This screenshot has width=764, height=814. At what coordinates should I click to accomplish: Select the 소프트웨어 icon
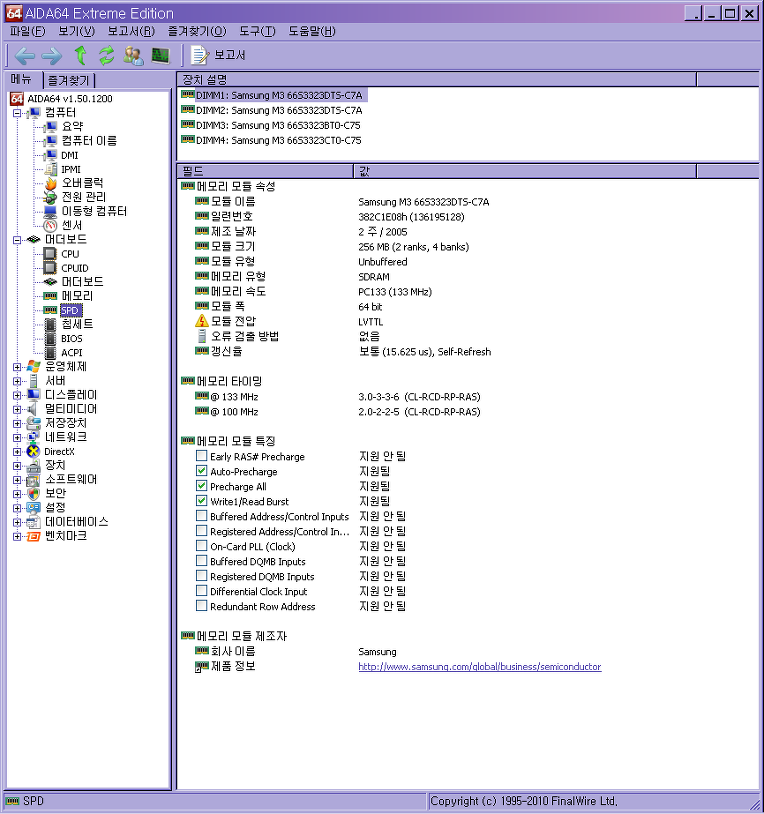pyautogui.click(x=33, y=480)
